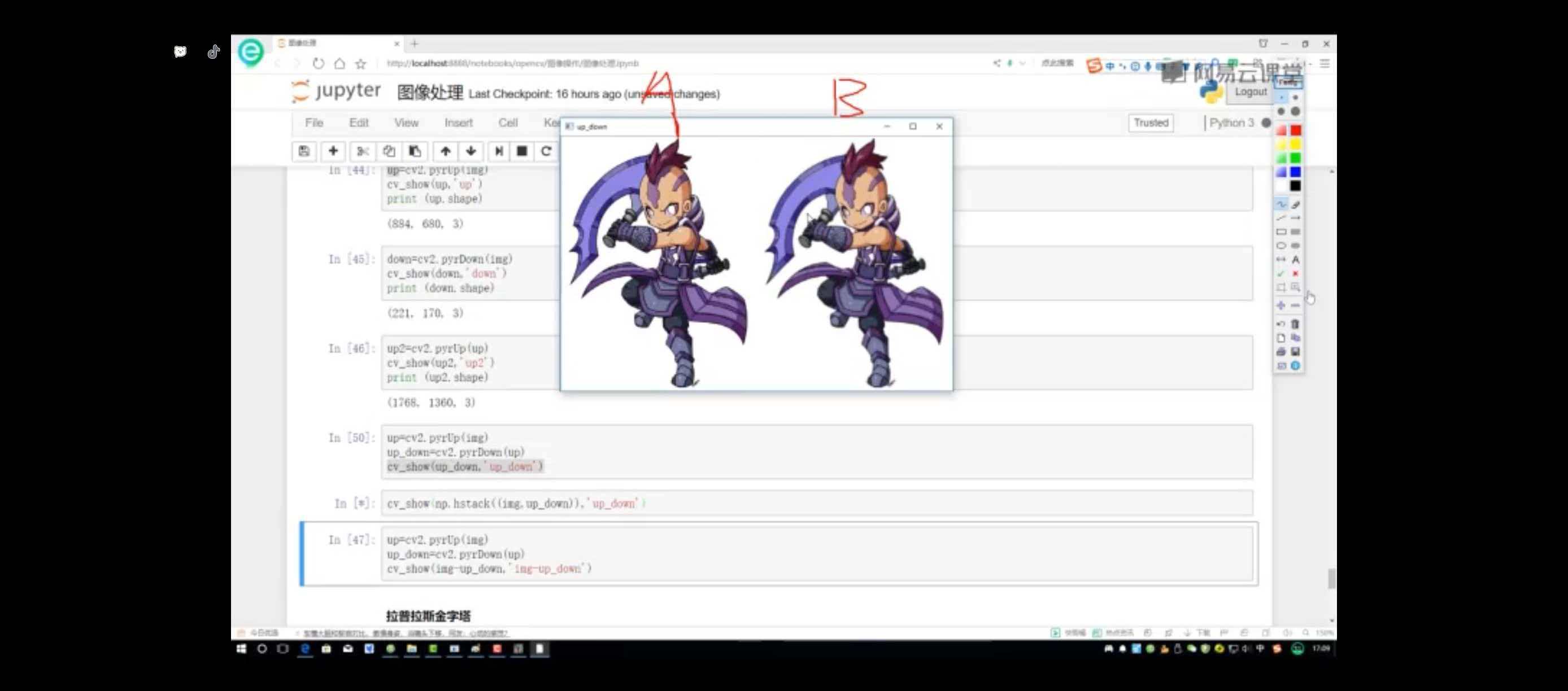Move selected cell up
Image resolution: width=1568 pixels, height=691 pixels.
coord(446,151)
